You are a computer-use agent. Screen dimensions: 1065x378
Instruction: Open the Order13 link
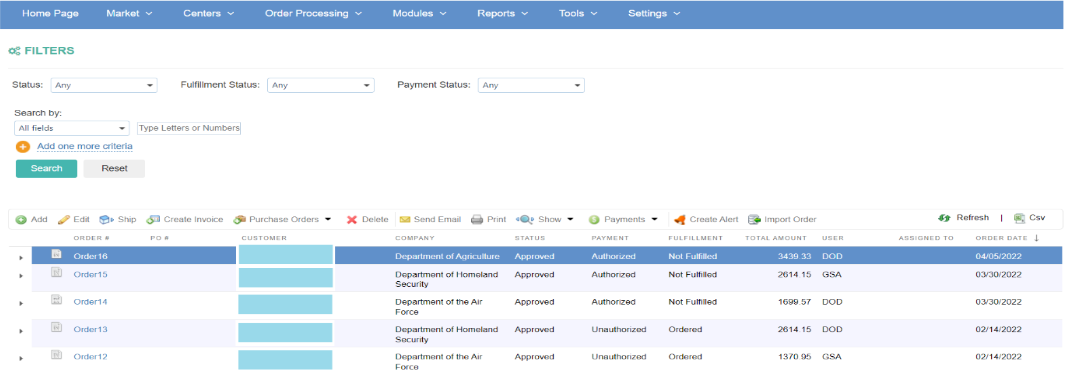[x=90, y=329]
